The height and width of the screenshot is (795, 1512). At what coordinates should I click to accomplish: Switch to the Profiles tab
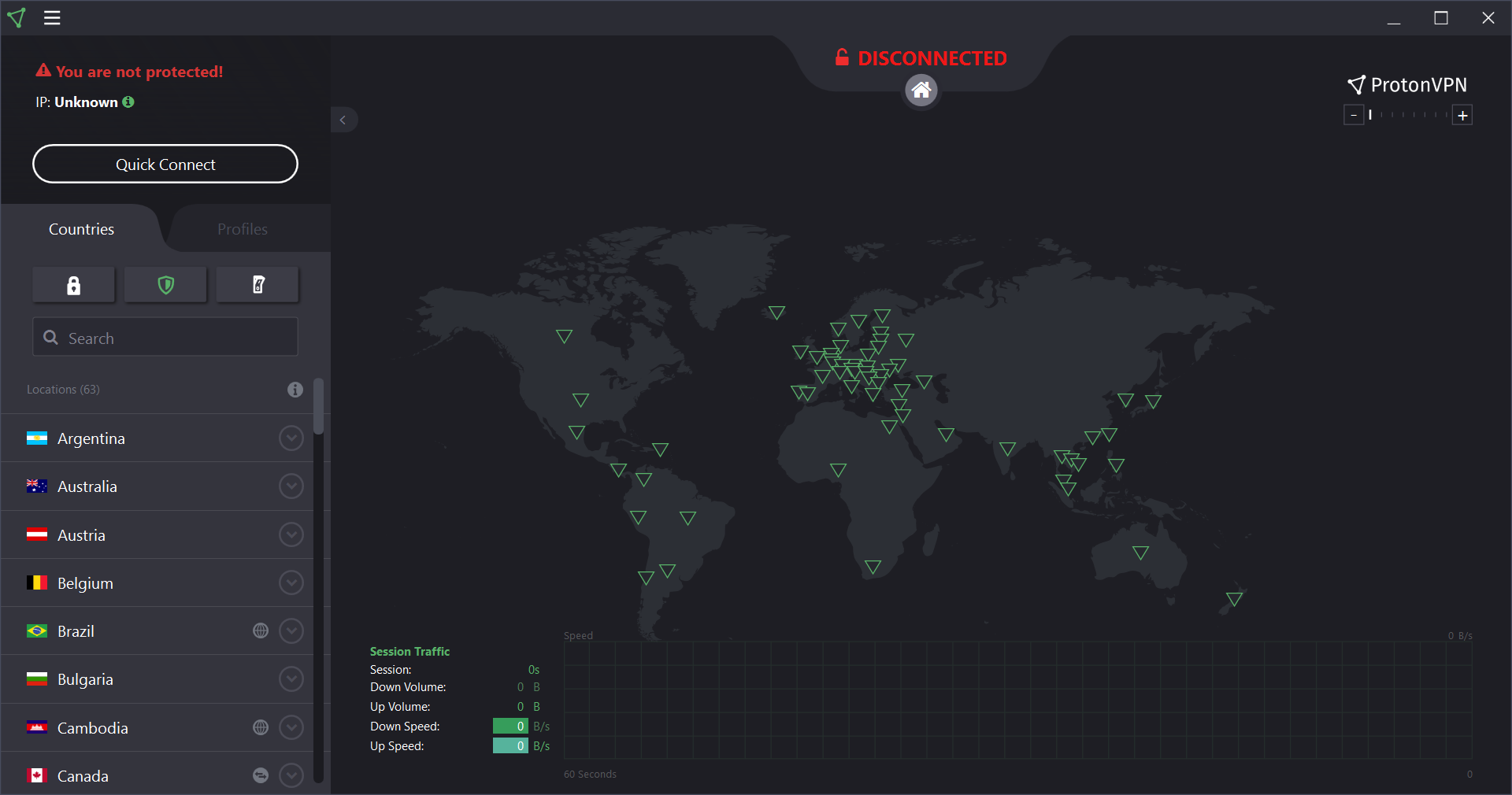click(x=243, y=229)
